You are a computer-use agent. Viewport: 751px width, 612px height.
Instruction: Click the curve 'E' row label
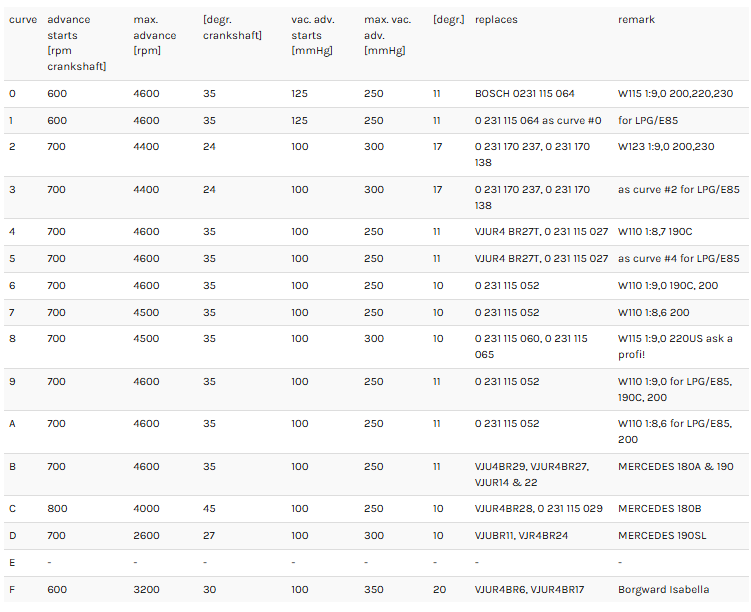12,563
